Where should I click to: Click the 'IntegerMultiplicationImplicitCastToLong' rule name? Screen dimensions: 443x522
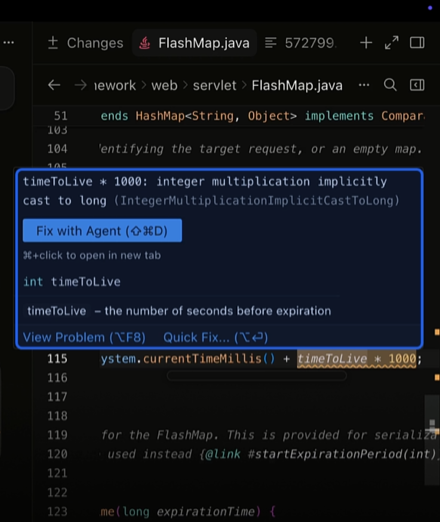pyautogui.click(x=256, y=201)
